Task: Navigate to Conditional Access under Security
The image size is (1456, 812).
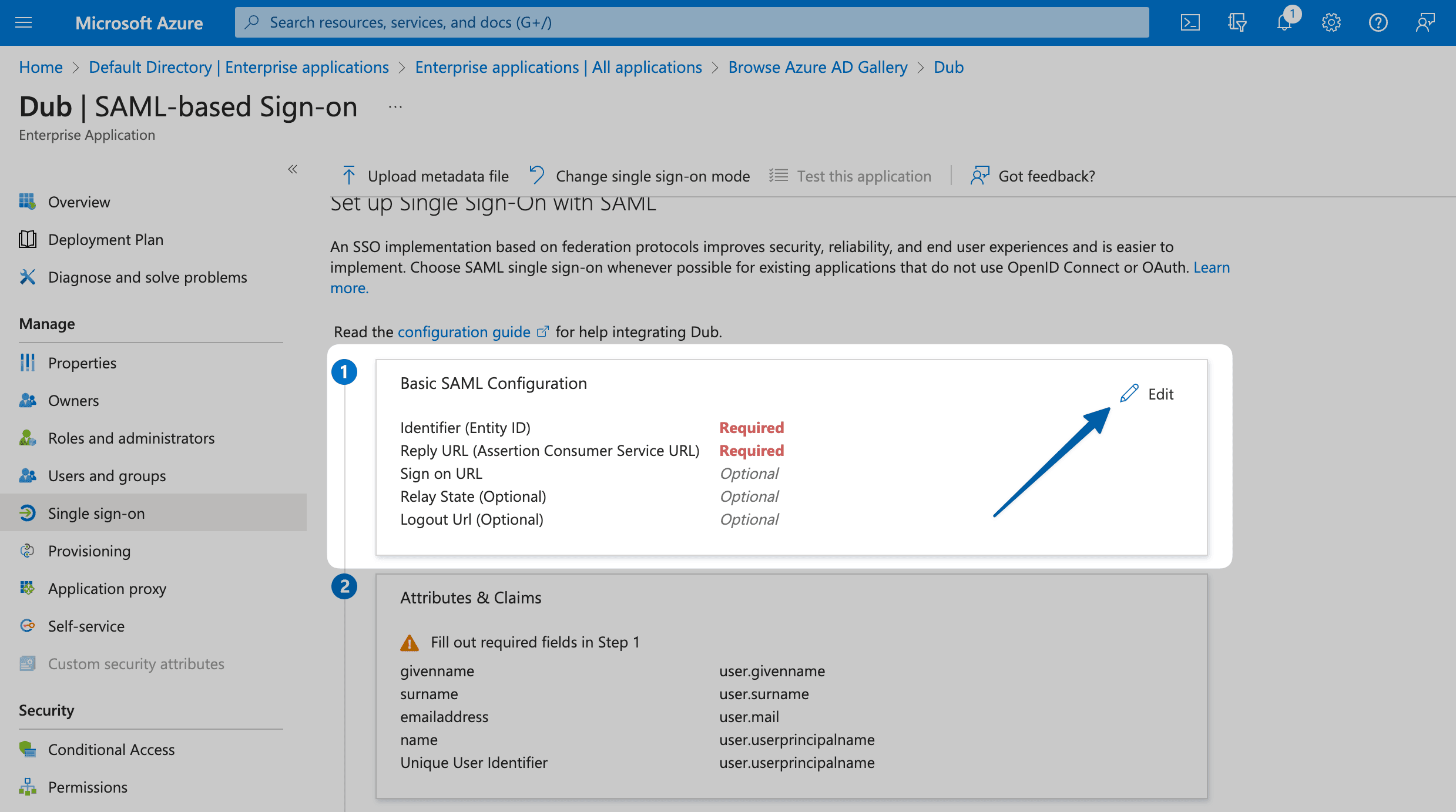Action: click(x=111, y=749)
